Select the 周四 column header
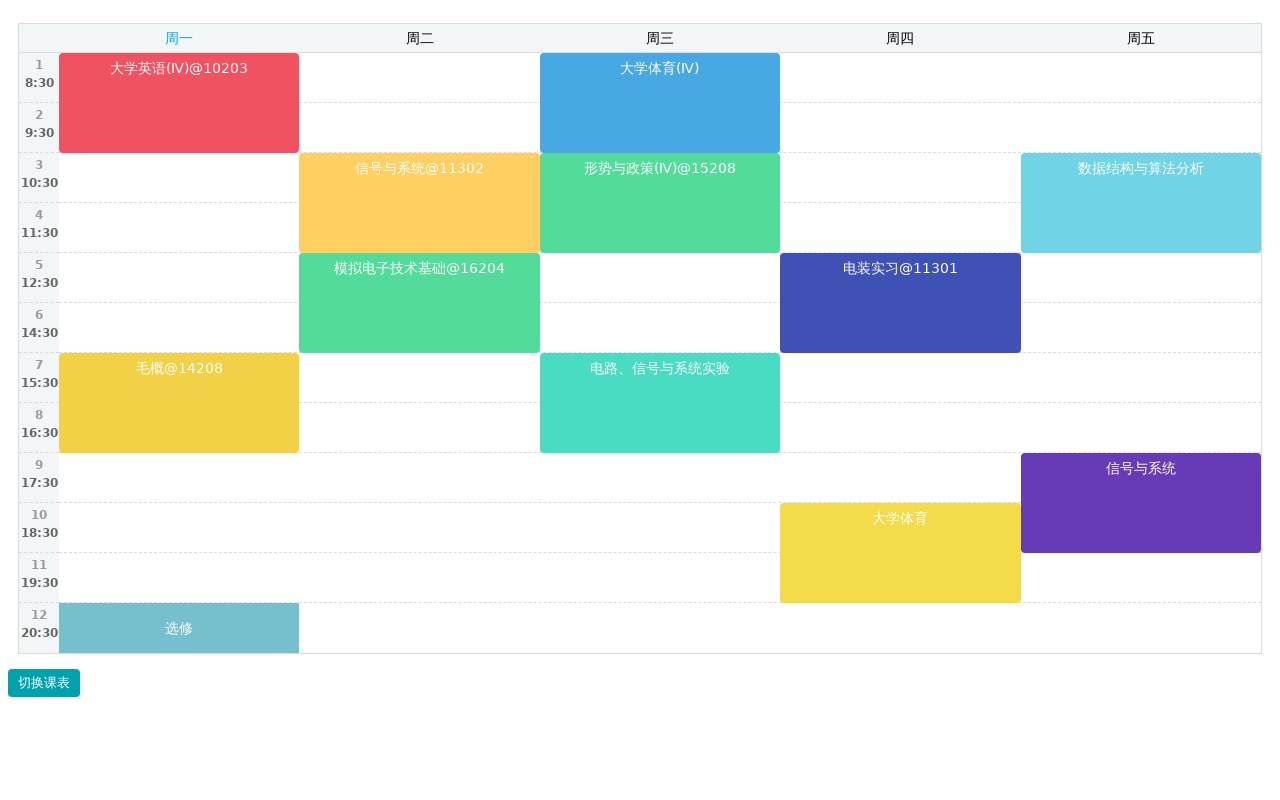The height and width of the screenshot is (800, 1280). (900, 38)
